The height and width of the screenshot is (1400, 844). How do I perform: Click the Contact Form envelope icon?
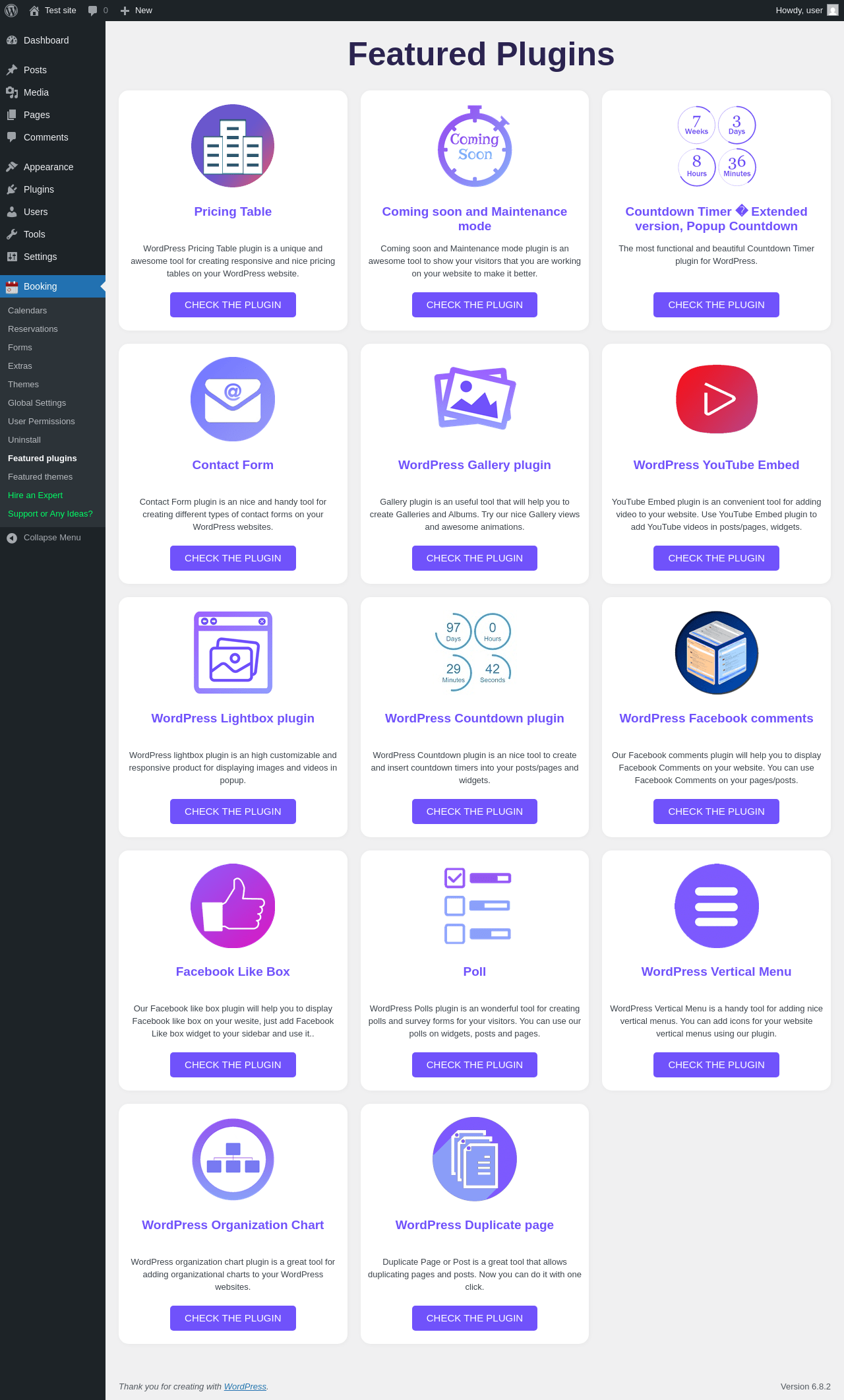click(233, 399)
